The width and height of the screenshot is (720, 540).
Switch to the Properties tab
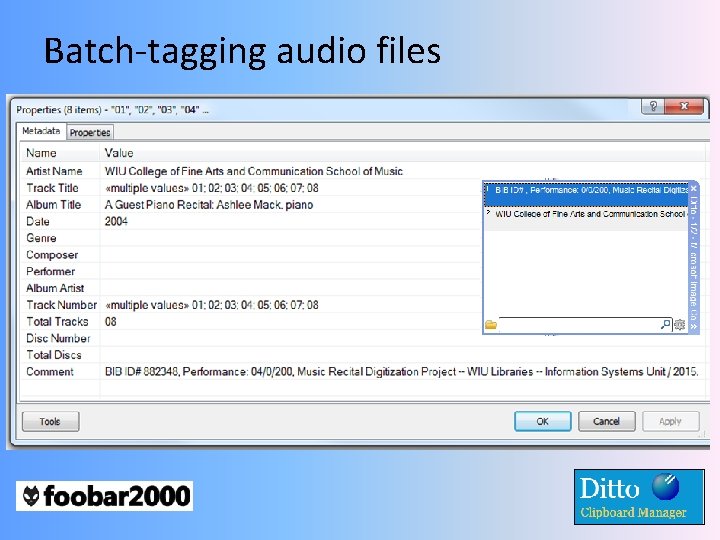90,133
